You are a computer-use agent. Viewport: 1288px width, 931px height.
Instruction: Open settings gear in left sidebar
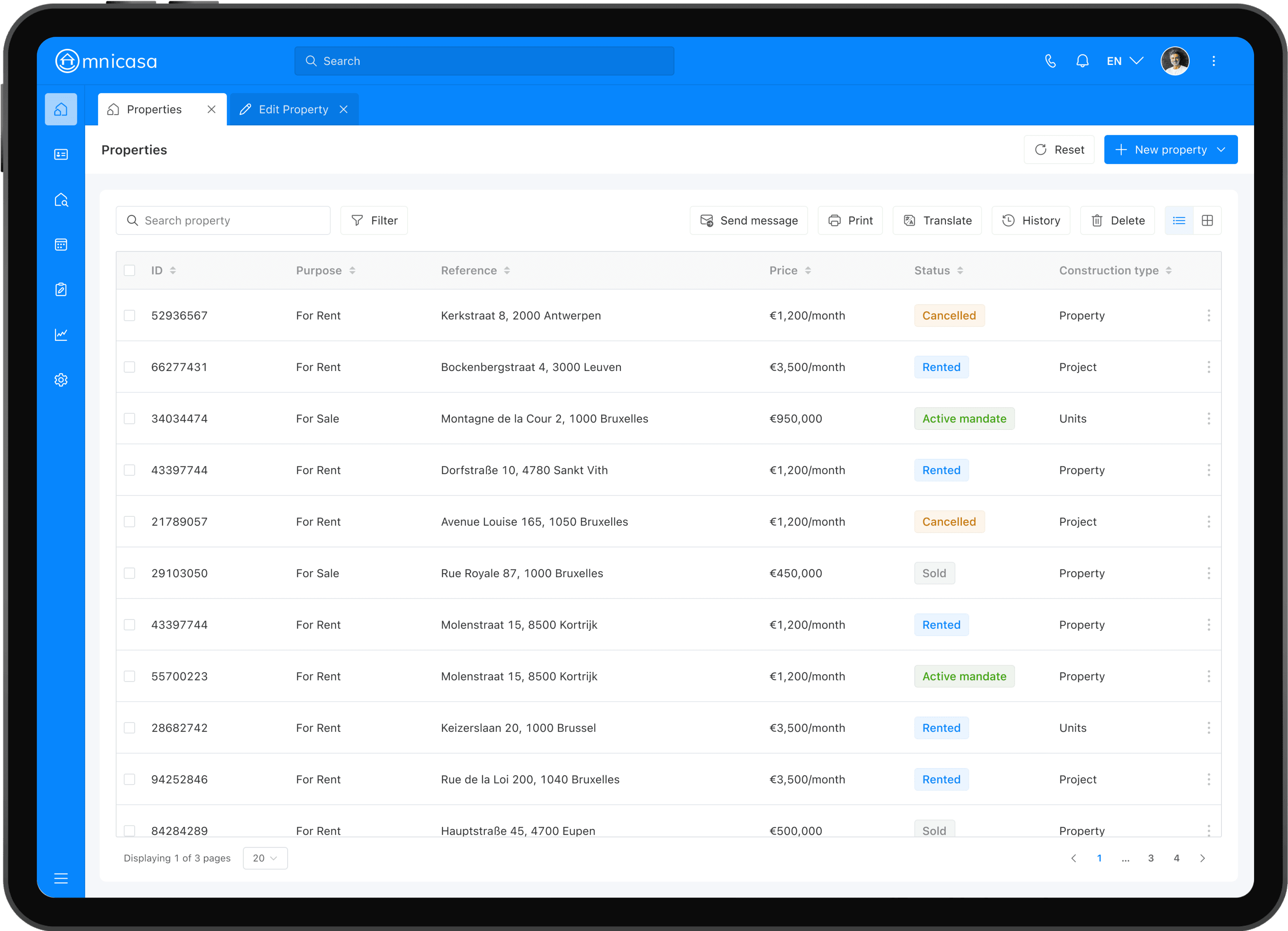point(61,380)
